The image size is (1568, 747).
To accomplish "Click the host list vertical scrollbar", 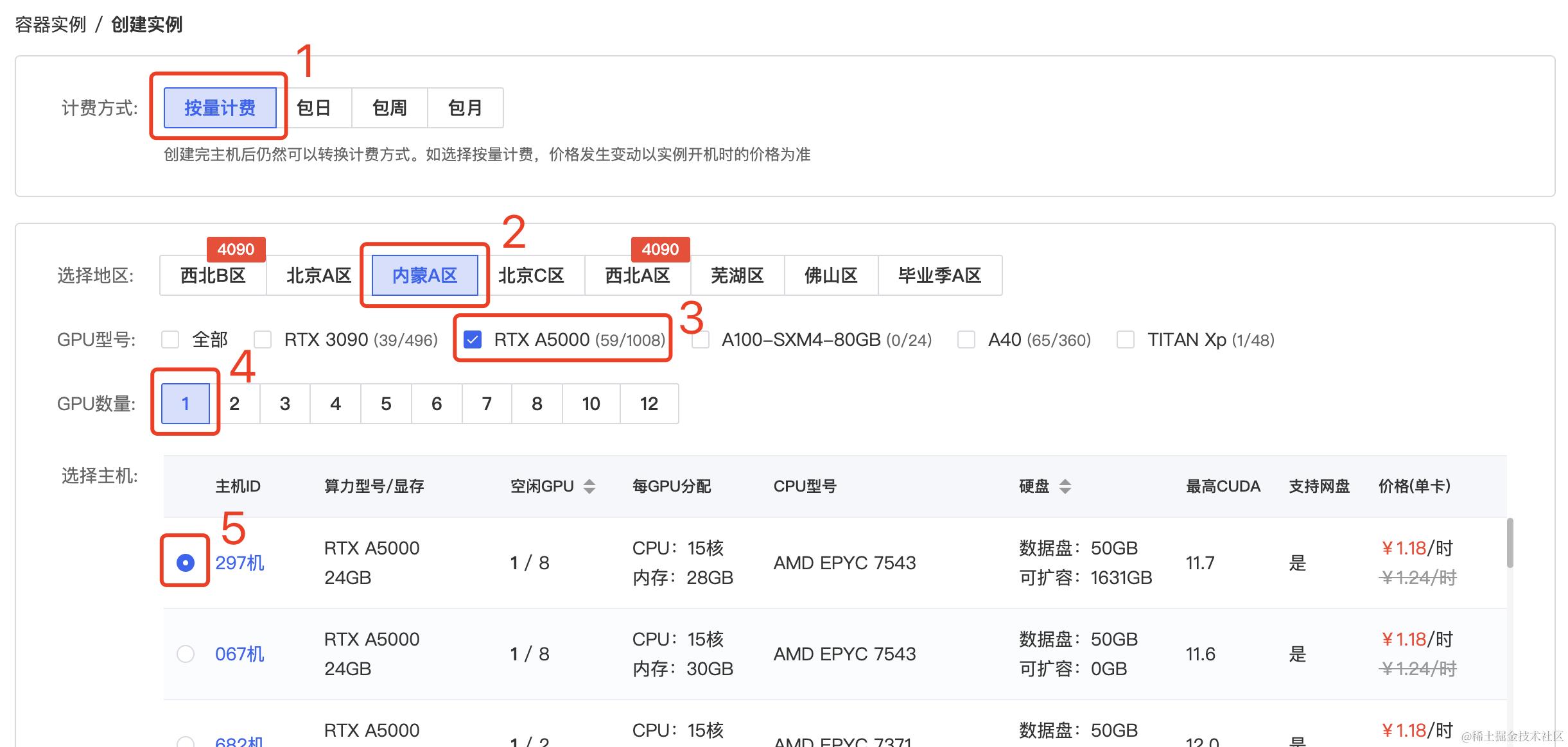I will [1510, 543].
